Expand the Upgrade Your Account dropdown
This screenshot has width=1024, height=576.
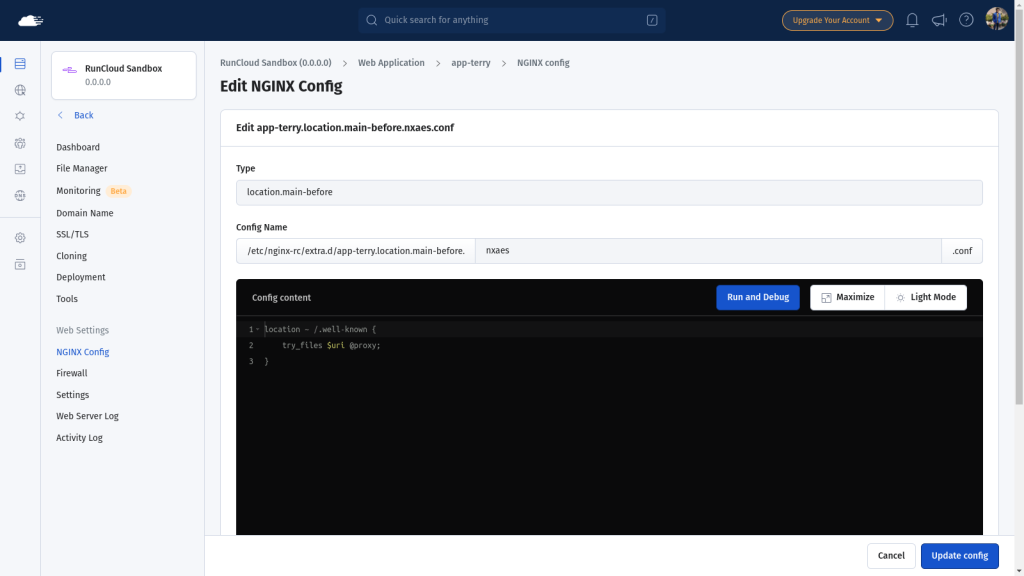point(837,20)
